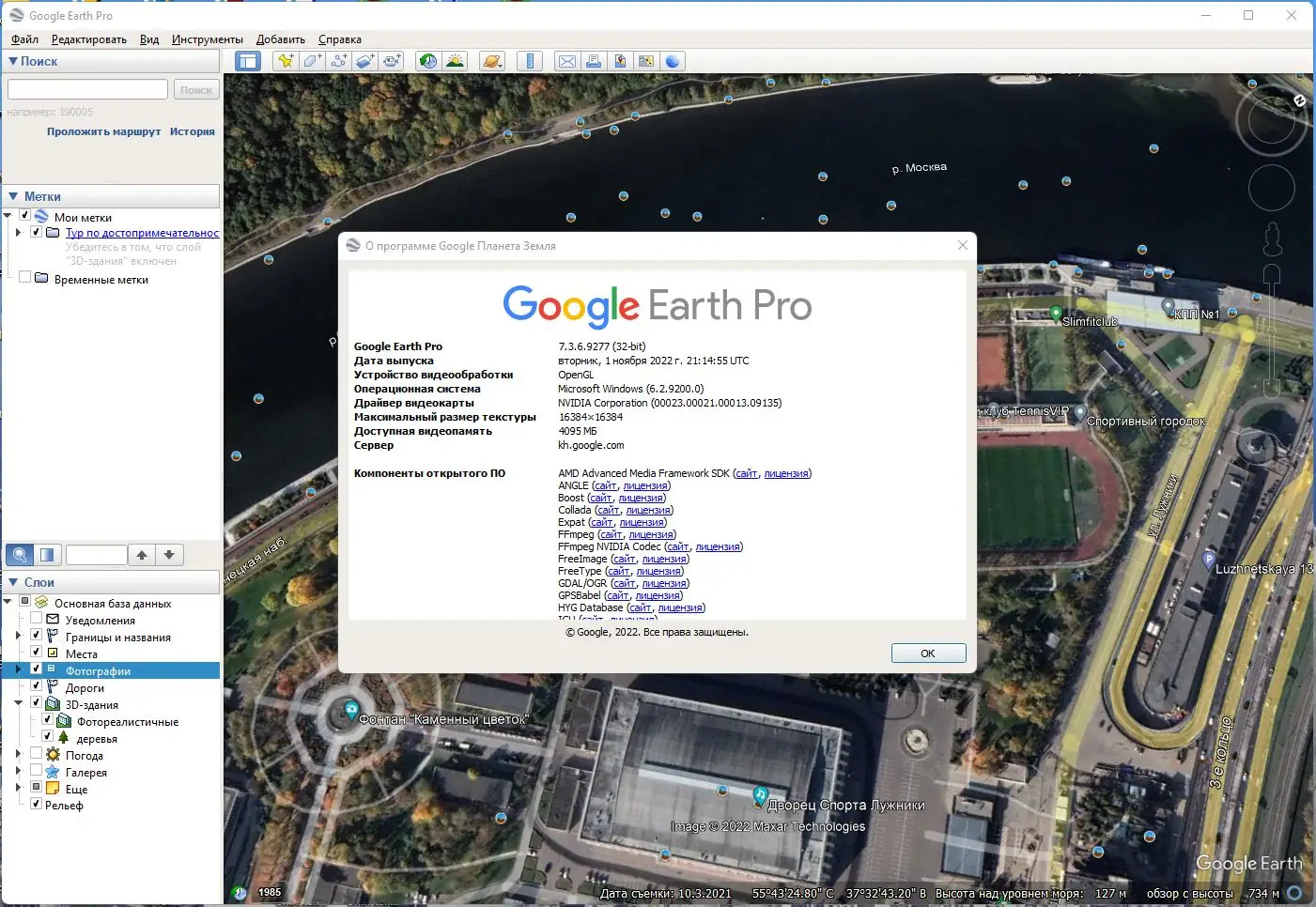This screenshot has height=907, width=1316.
Task: Click inside the Поиск search field
Action: coord(86,89)
